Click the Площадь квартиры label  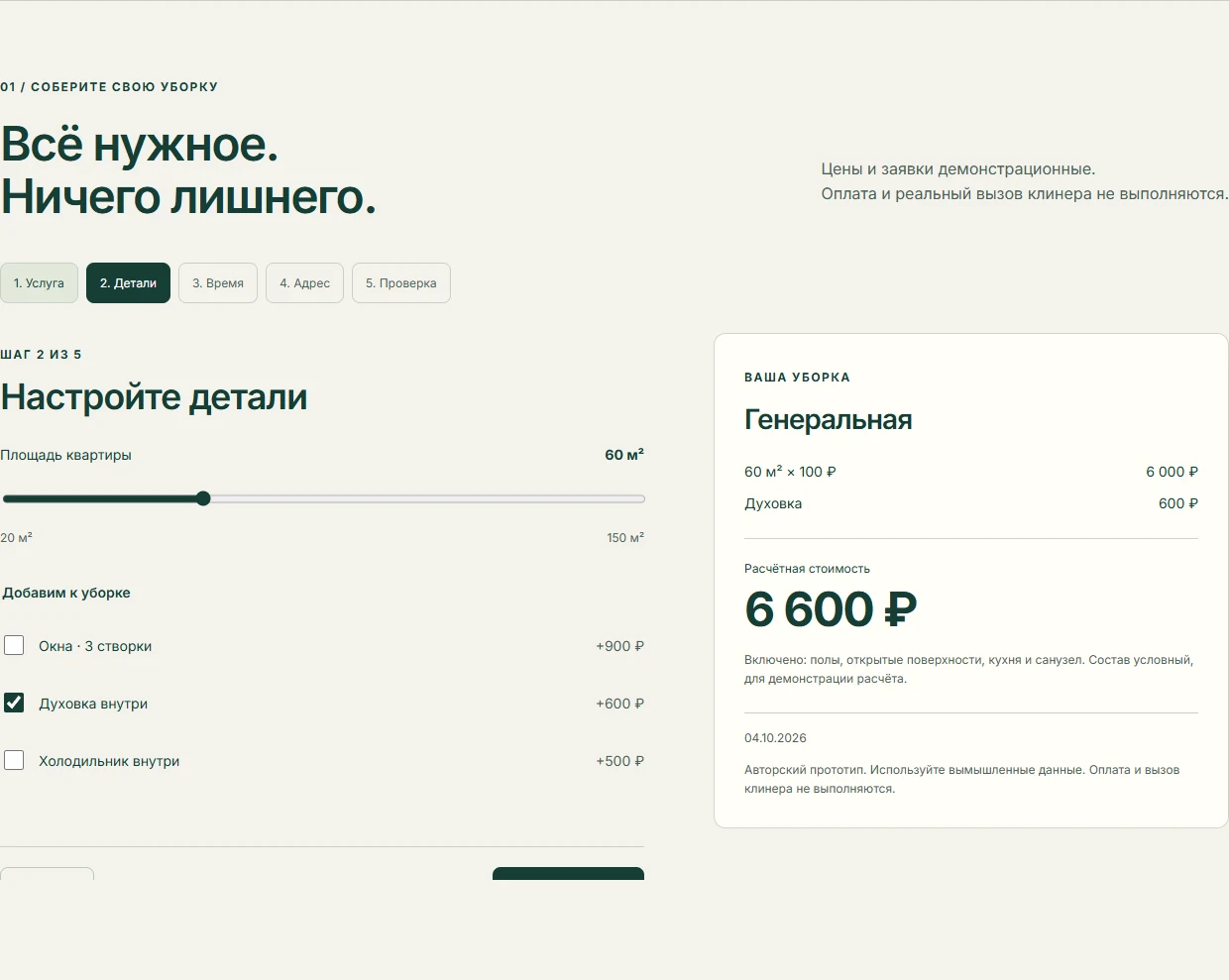[65, 455]
